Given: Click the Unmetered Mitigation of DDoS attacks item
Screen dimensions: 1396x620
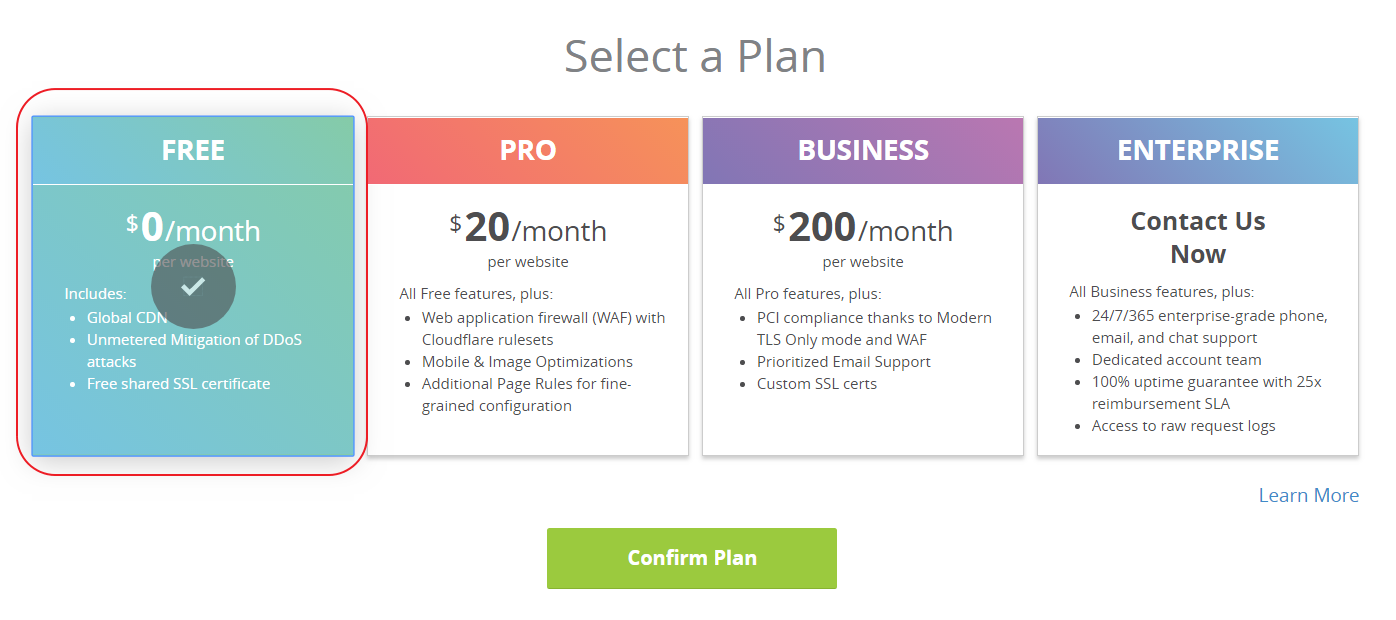Looking at the screenshot, I should click(194, 350).
